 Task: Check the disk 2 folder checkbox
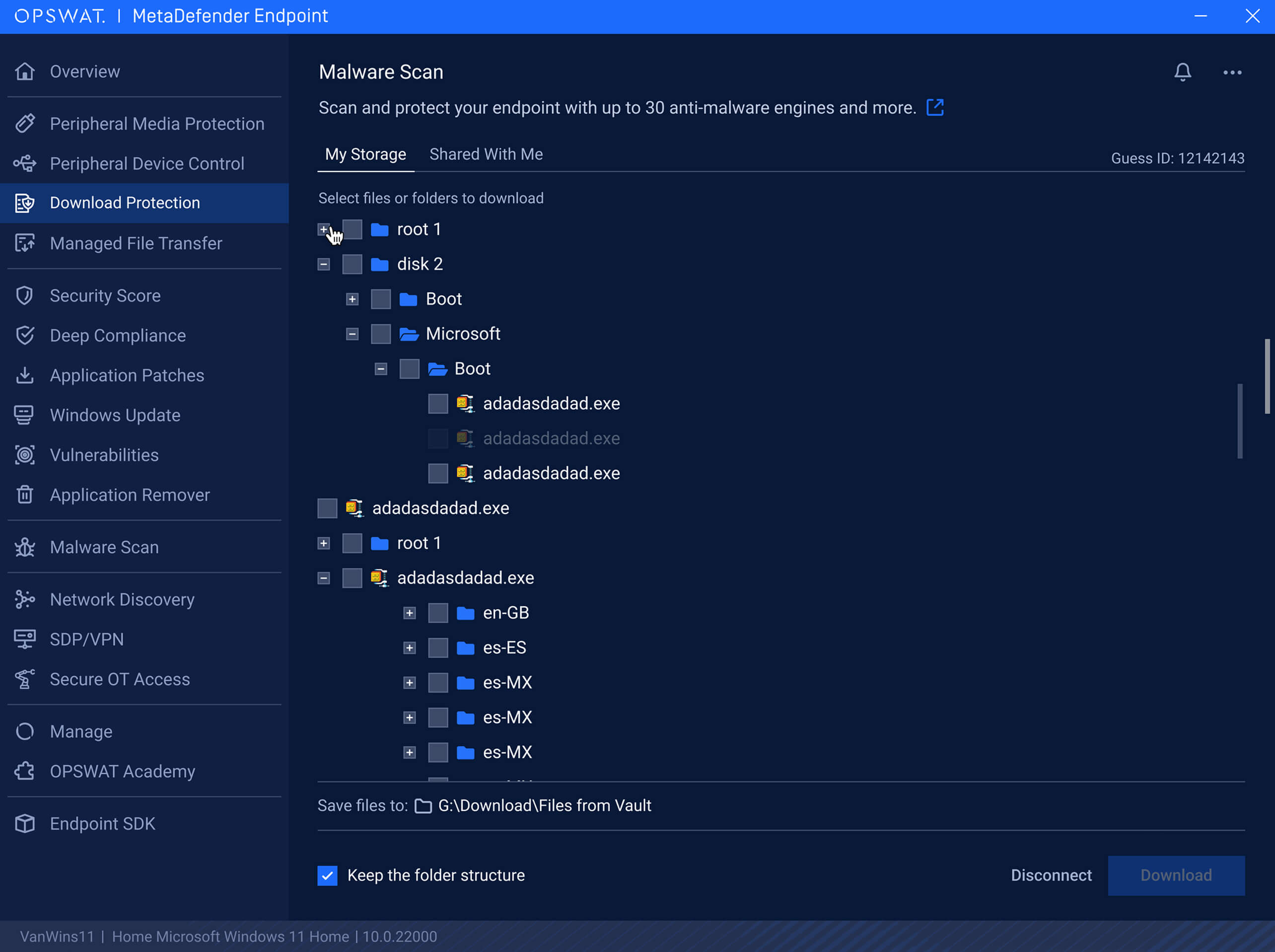coord(352,265)
